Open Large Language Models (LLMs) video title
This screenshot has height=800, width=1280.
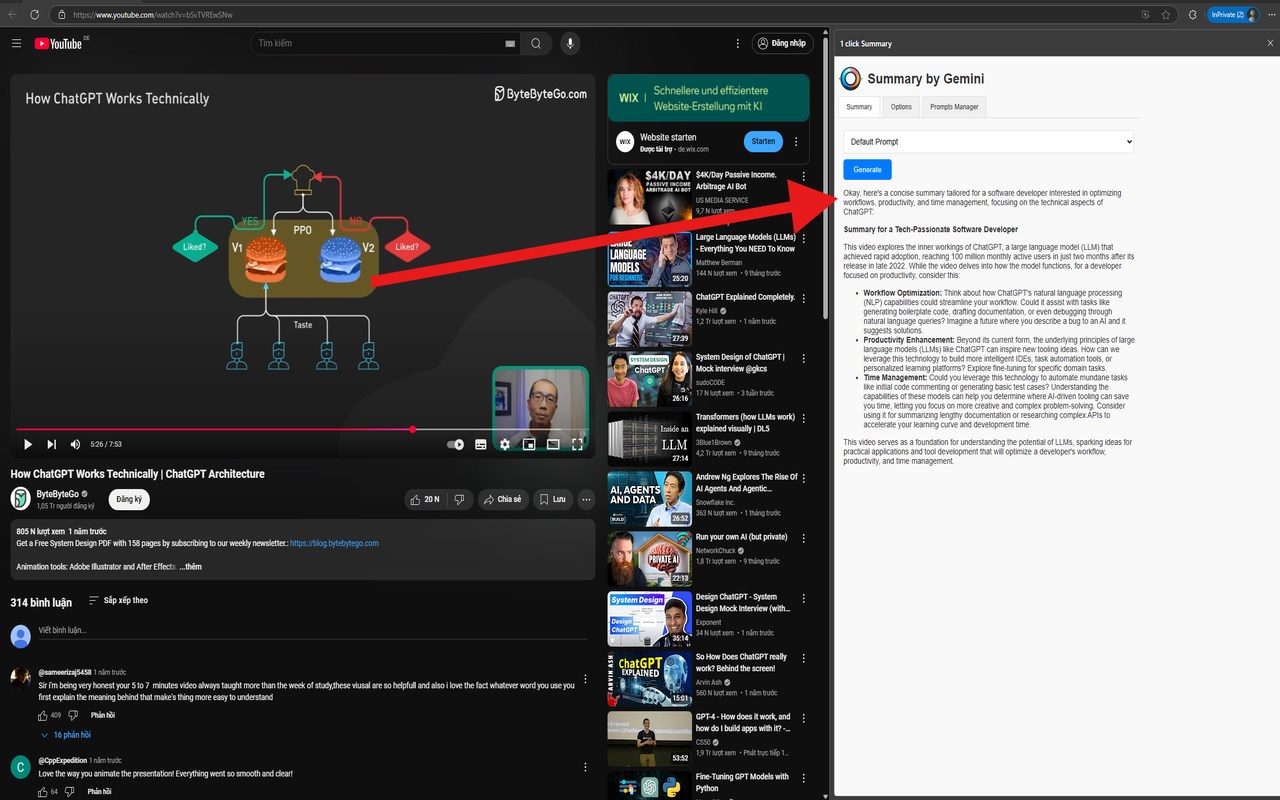pyautogui.click(x=745, y=243)
